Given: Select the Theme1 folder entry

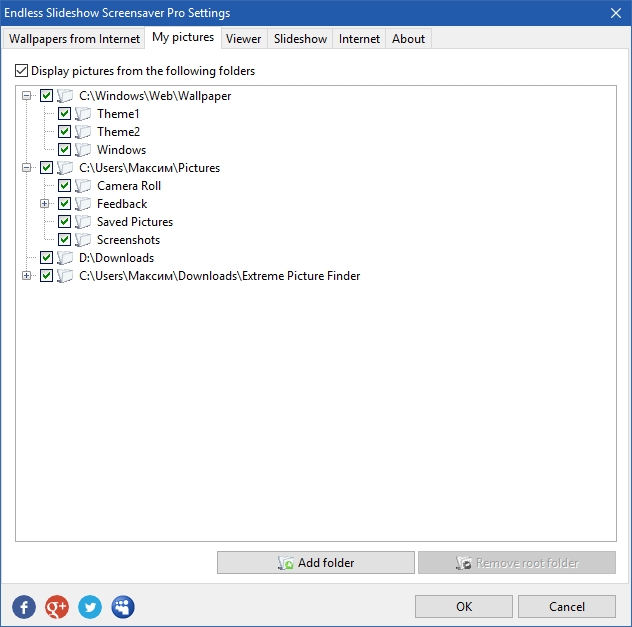Looking at the screenshot, I should 118,114.
